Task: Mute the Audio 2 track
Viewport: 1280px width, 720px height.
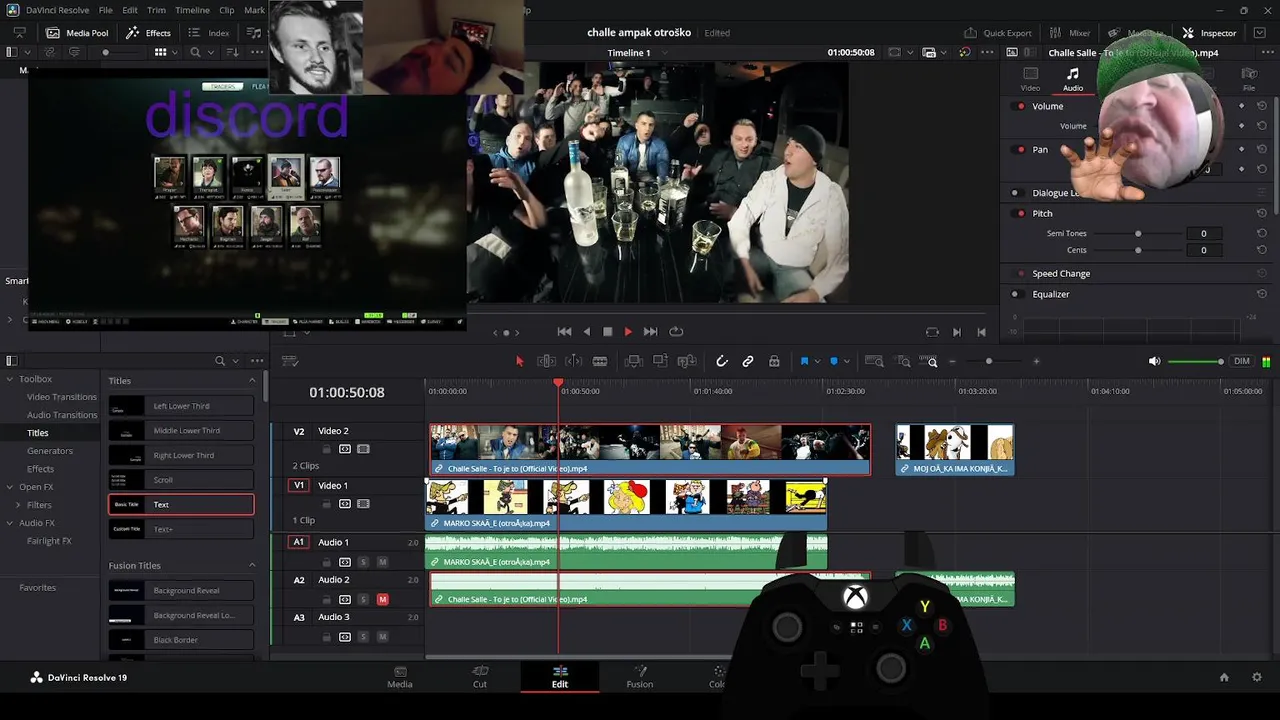Action: [x=382, y=600]
